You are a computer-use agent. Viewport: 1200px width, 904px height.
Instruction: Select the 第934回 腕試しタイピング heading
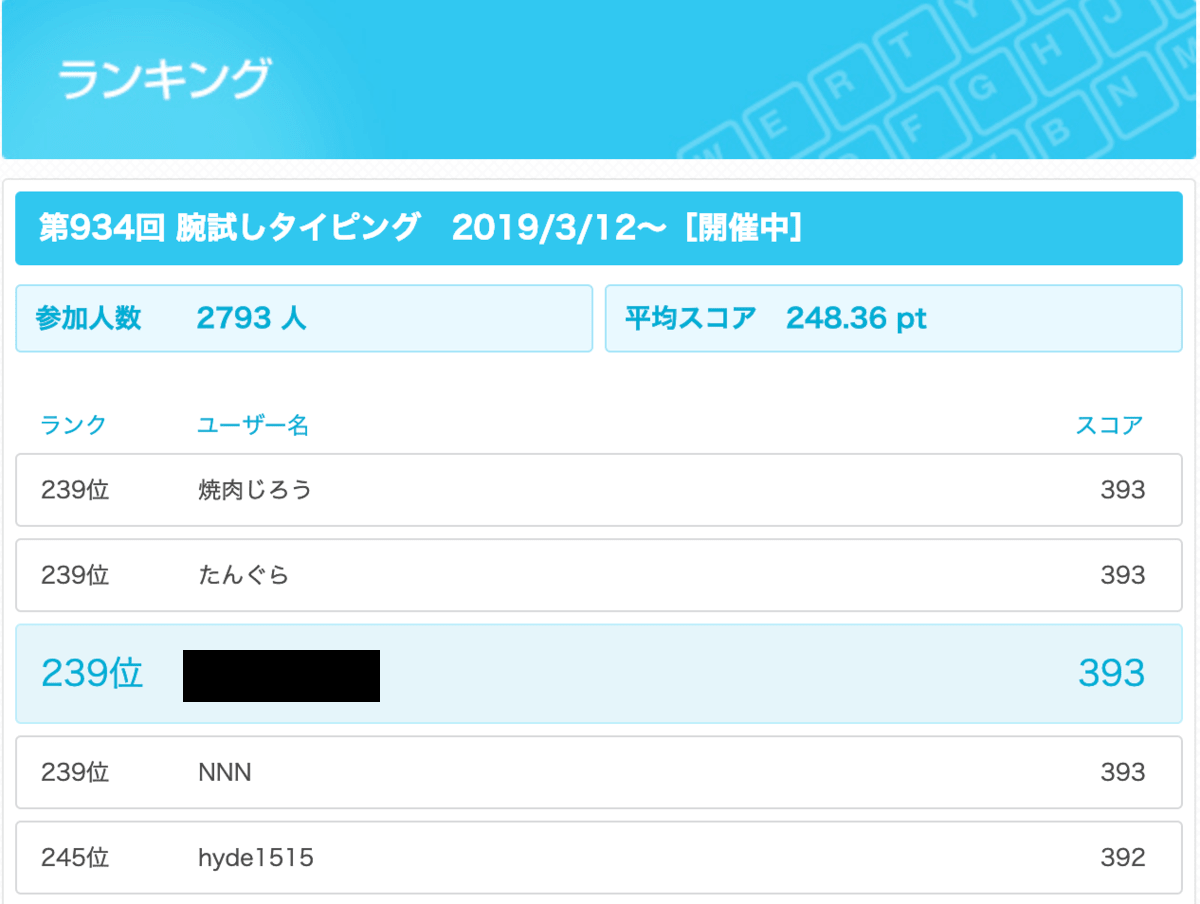tap(229, 229)
